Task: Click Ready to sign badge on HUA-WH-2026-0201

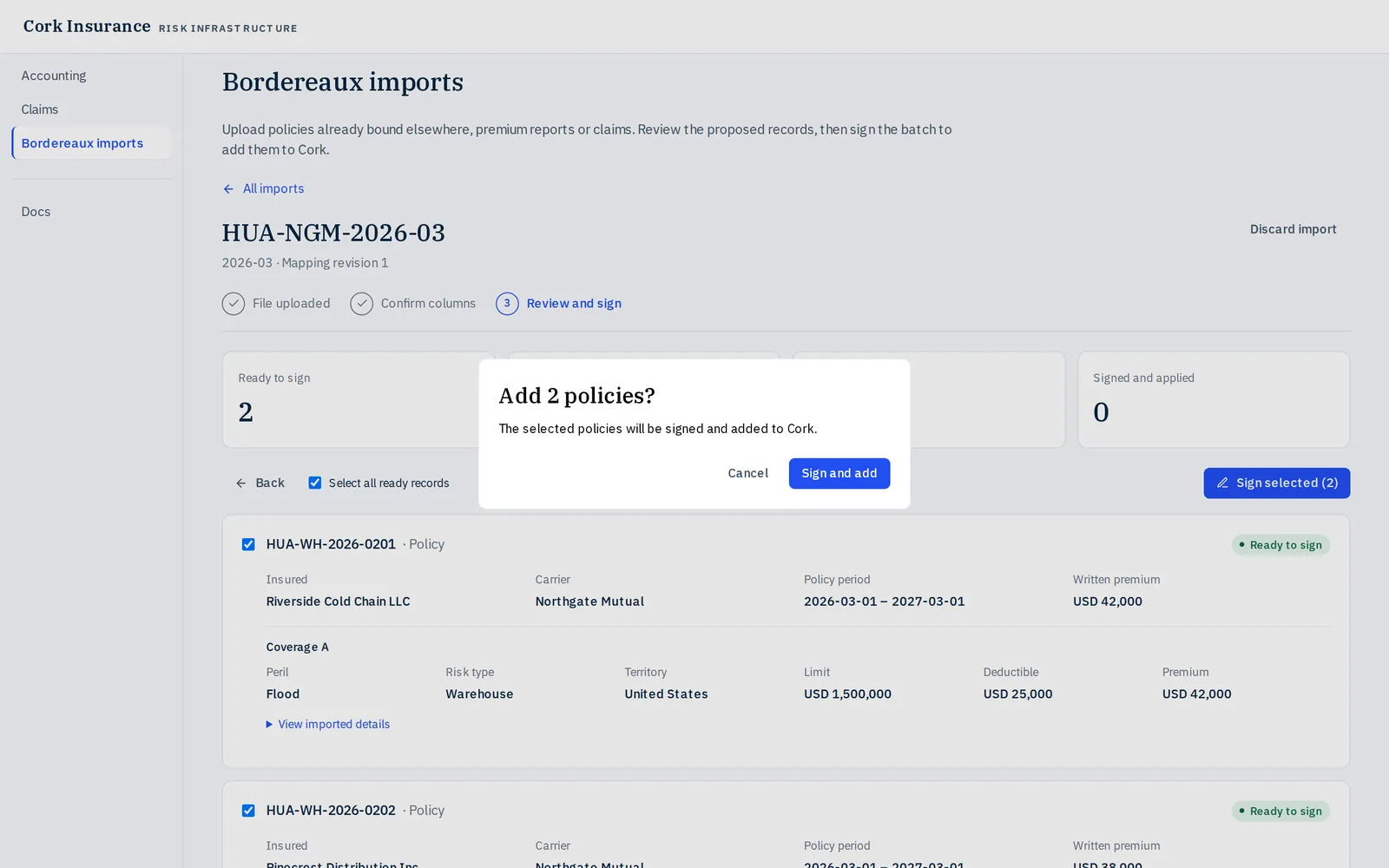Action: click(x=1280, y=545)
